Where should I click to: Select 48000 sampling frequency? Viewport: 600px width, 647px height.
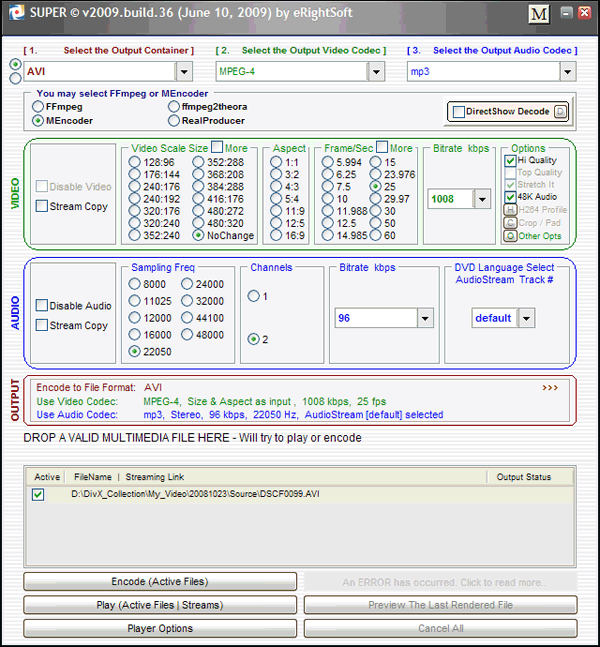(187, 335)
